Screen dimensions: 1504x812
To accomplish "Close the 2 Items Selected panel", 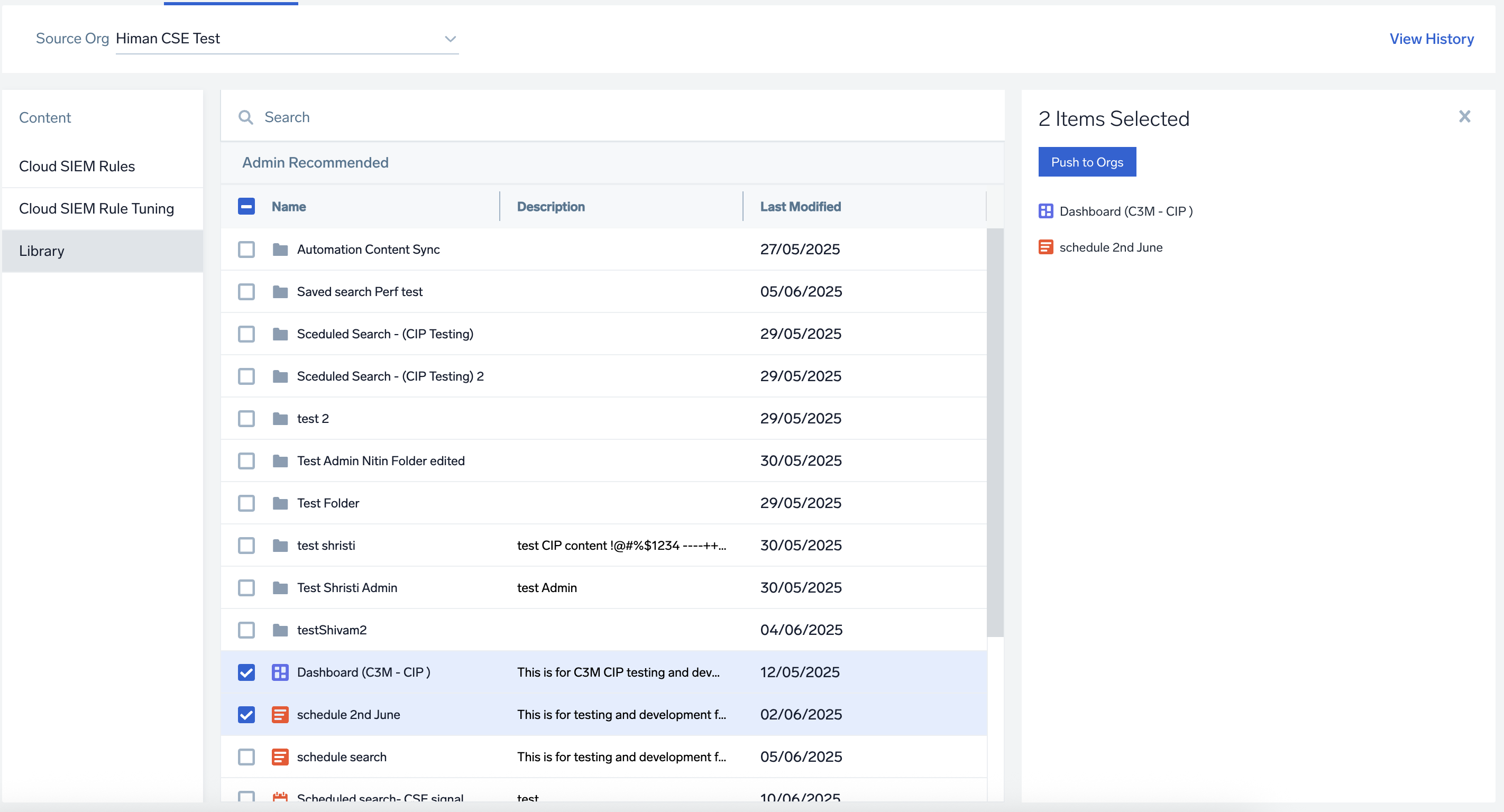I will 1464,117.
